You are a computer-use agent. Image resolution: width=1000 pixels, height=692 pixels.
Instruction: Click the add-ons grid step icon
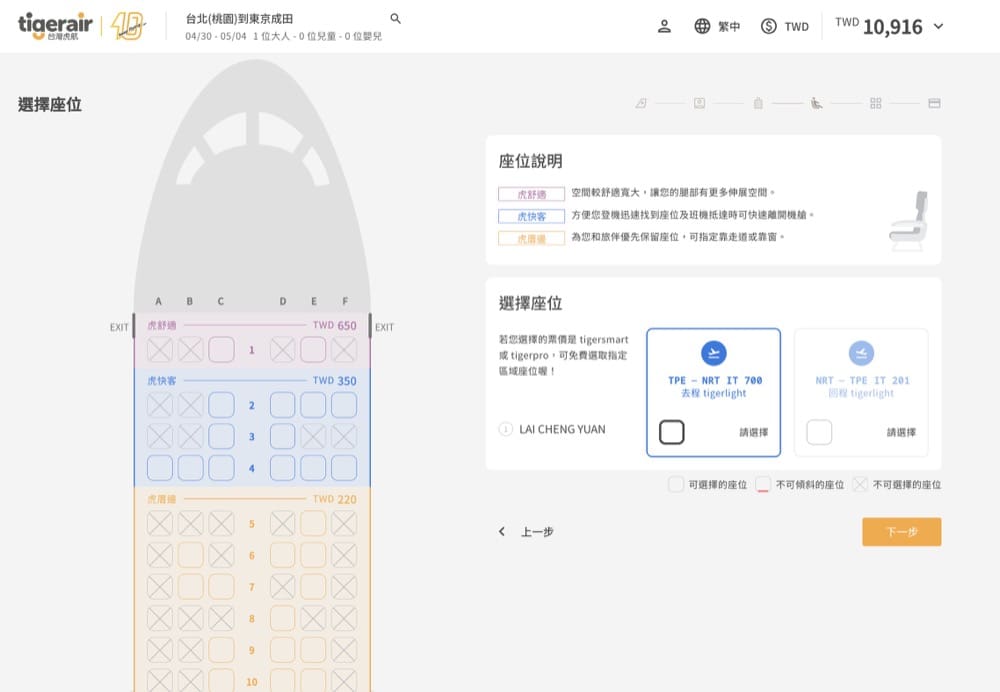[x=876, y=103]
